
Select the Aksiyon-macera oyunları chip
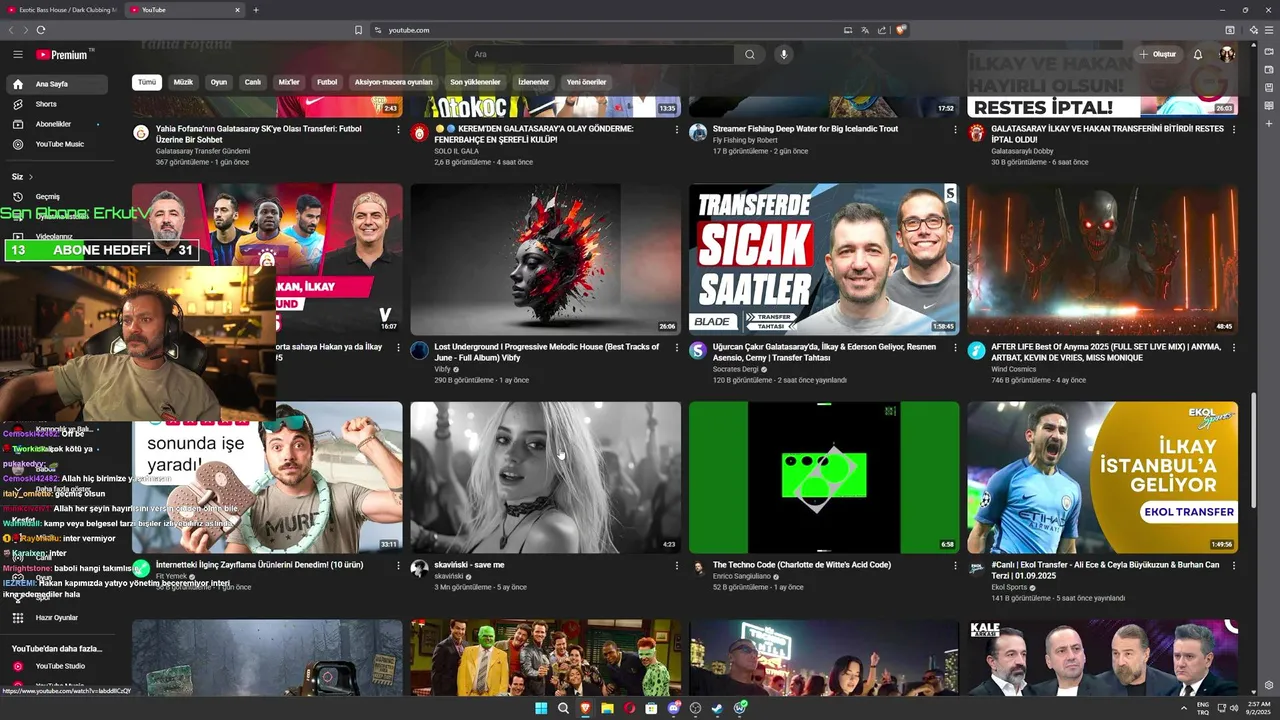click(x=394, y=82)
